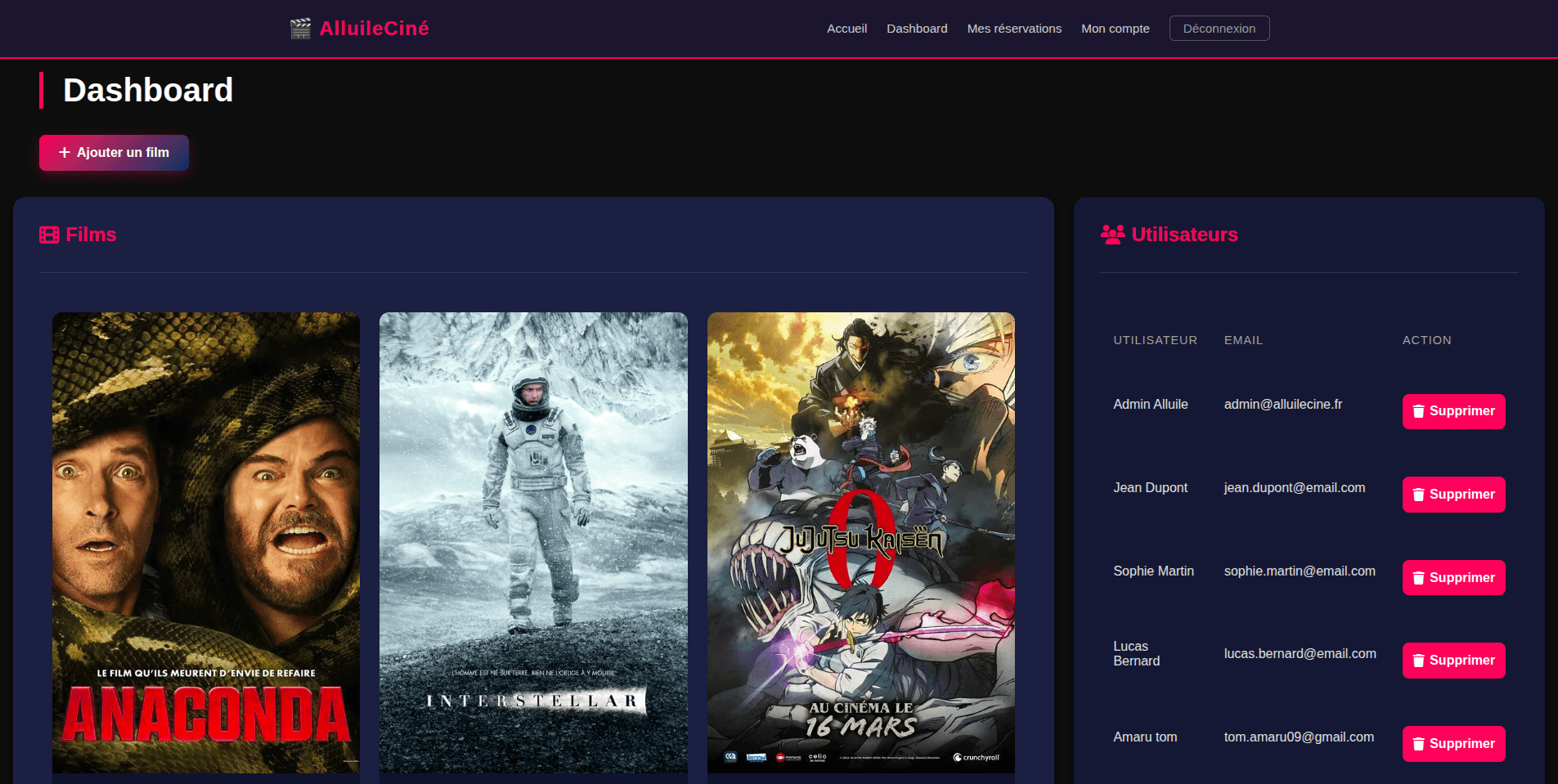Click the users group icon beside Utilisateurs
This screenshot has height=784, width=1558.
click(x=1112, y=235)
